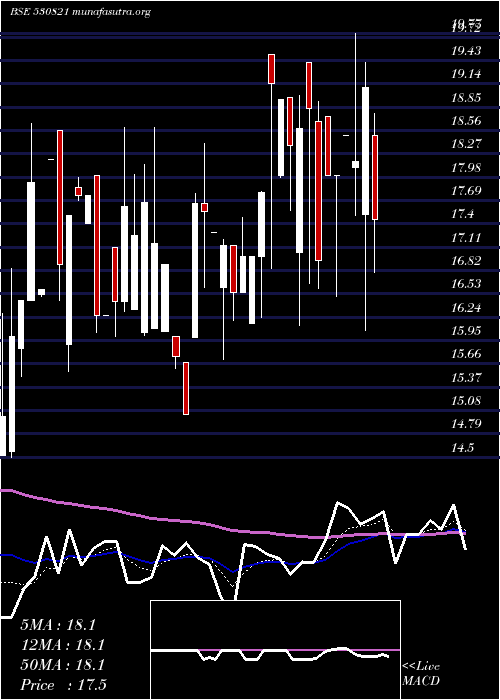Select the 16.53 price axis label
500x700 pixels.
pos(466,284)
